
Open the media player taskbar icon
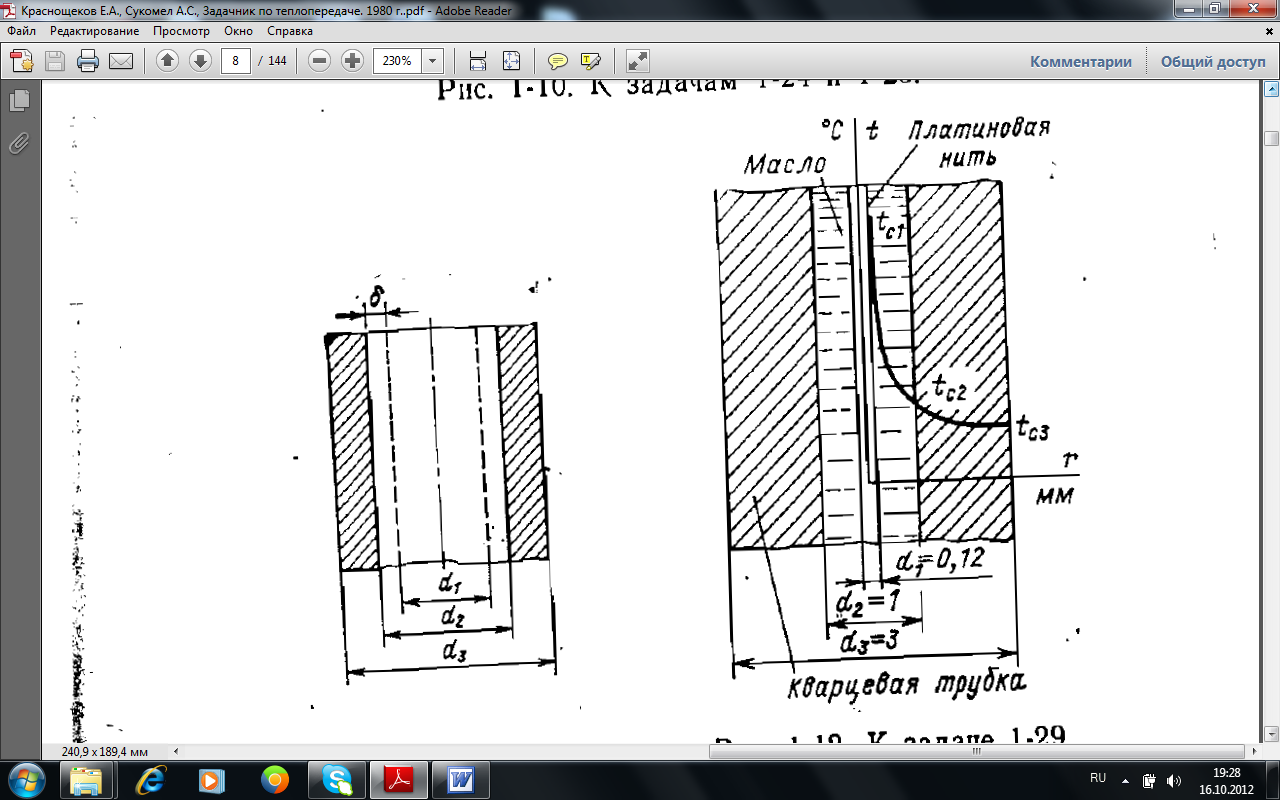pos(213,779)
